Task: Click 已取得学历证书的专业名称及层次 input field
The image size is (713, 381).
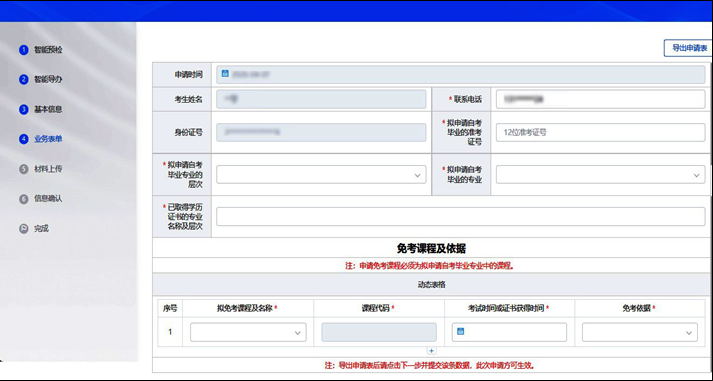Action: point(461,216)
